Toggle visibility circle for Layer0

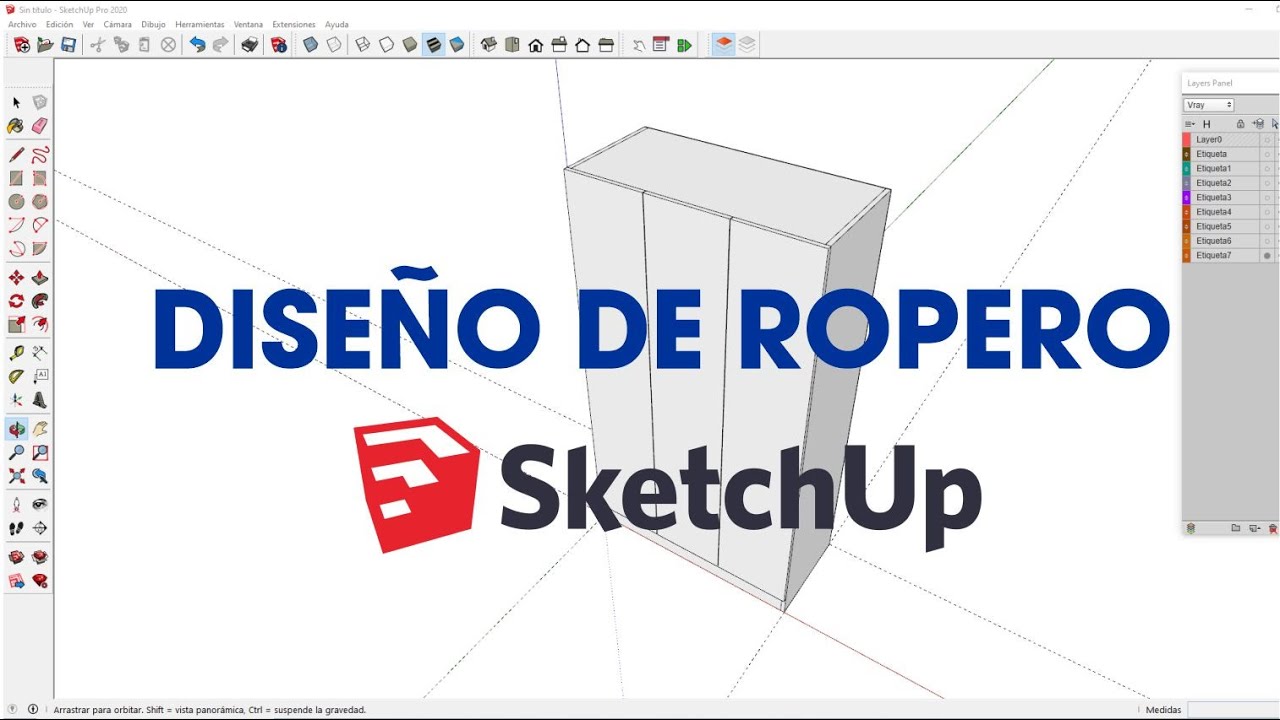point(1267,140)
